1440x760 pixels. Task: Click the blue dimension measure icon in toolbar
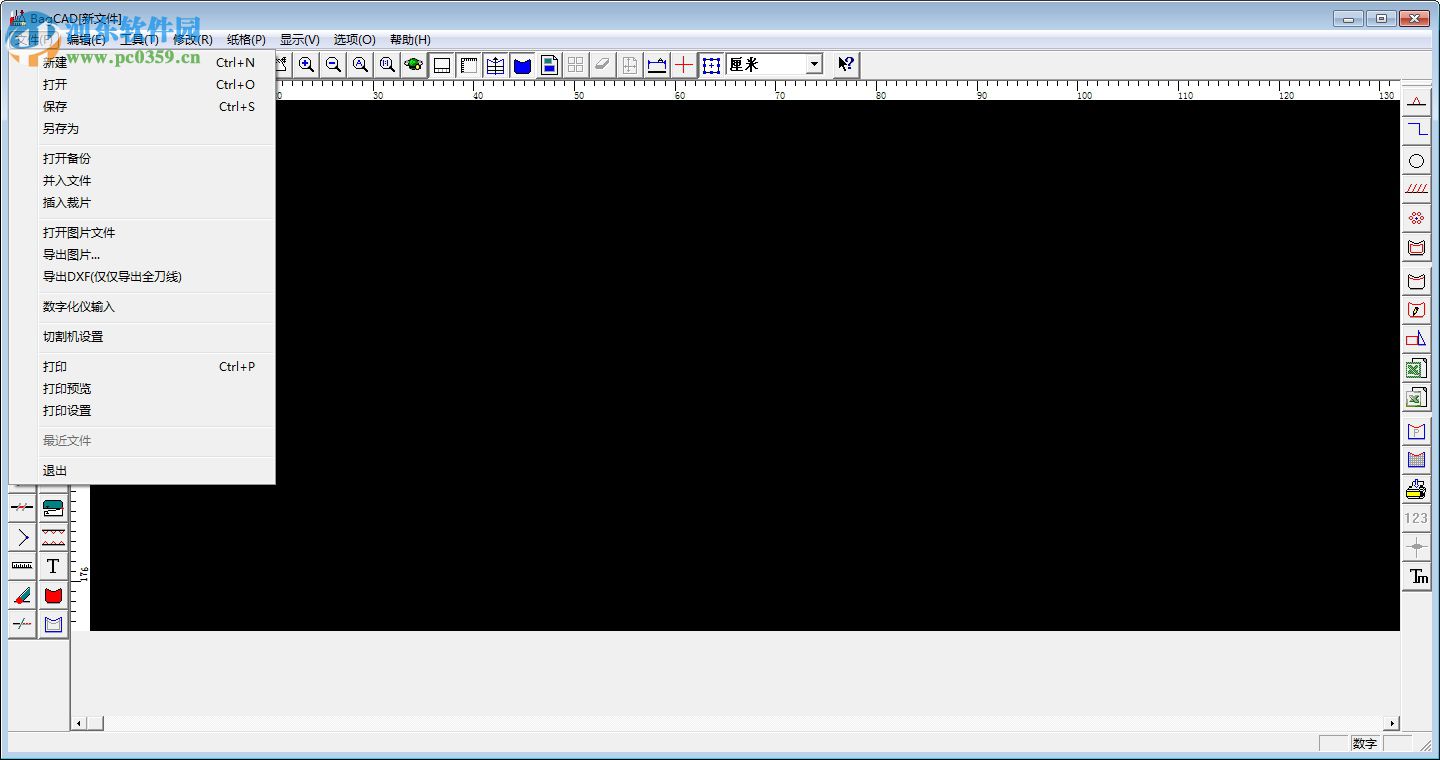(657, 65)
